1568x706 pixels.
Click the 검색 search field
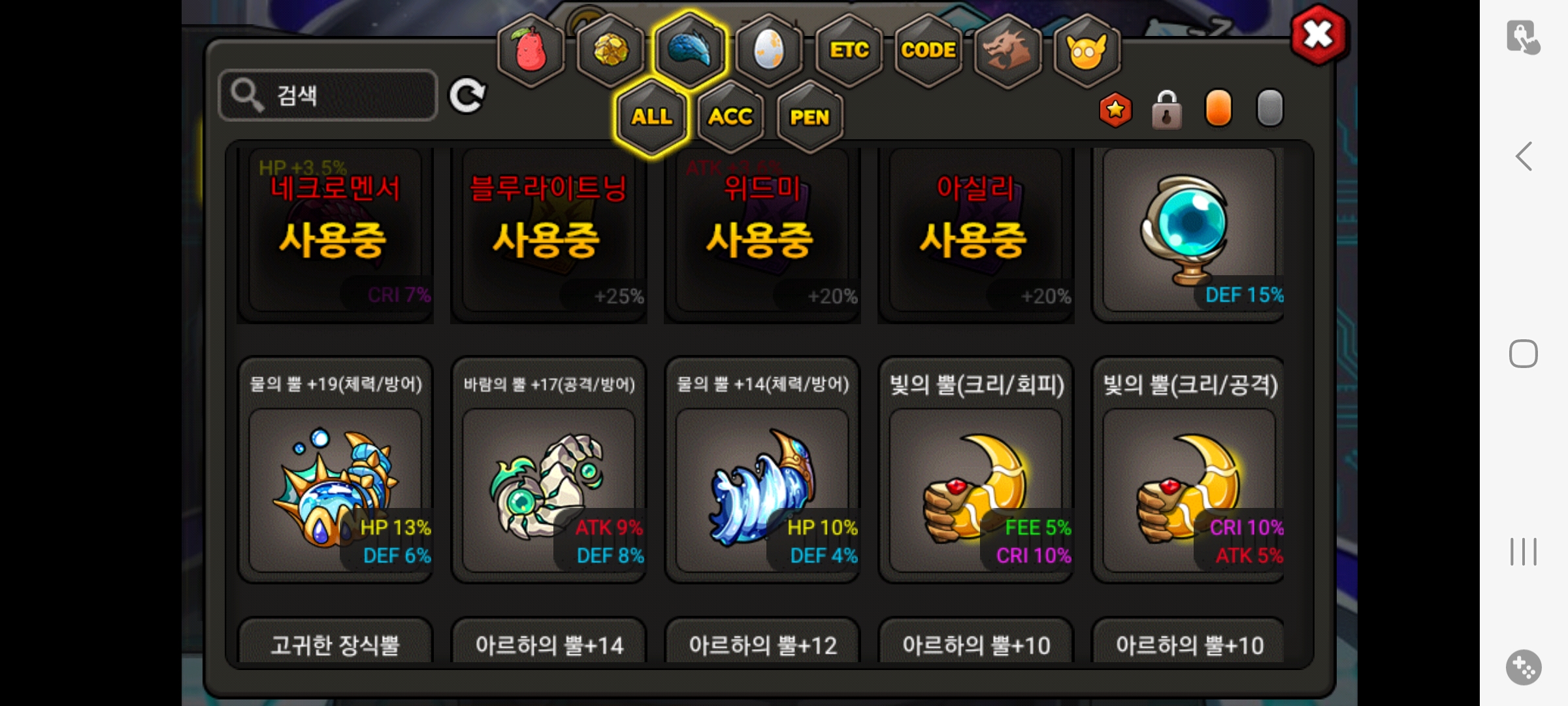click(x=328, y=95)
